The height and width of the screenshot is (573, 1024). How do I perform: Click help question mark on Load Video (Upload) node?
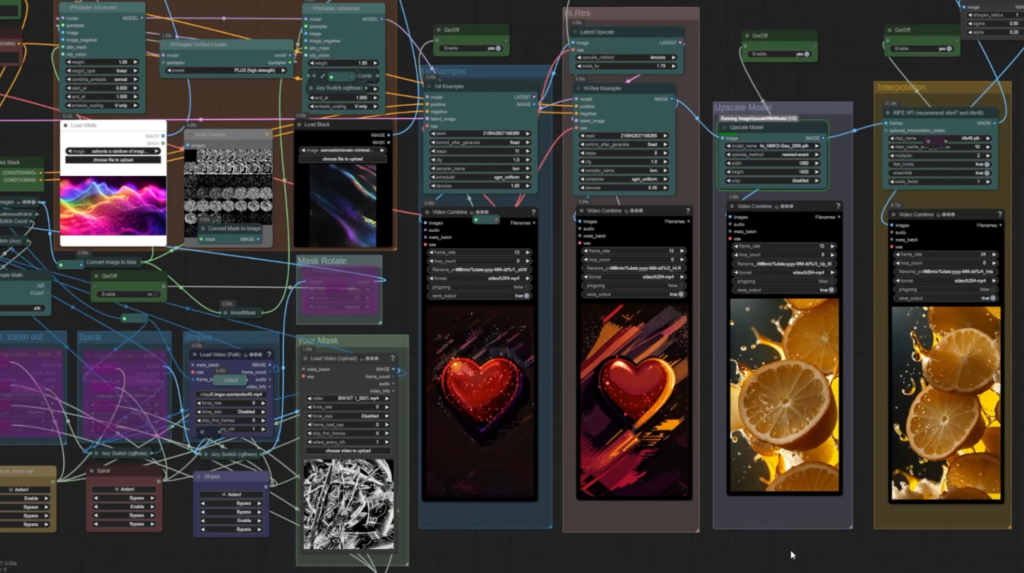coord(392,358)
